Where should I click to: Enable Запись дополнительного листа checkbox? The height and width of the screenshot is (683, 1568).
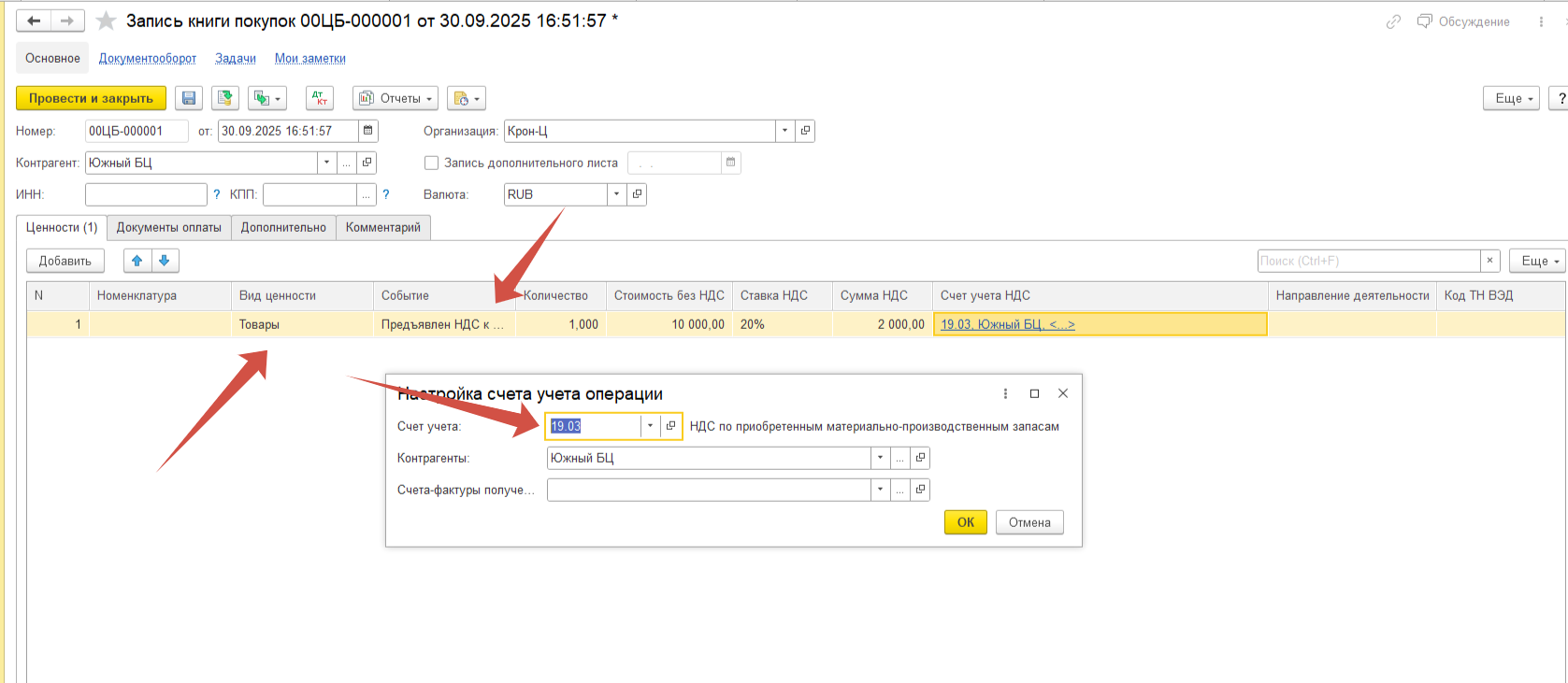tap(431, 163)
